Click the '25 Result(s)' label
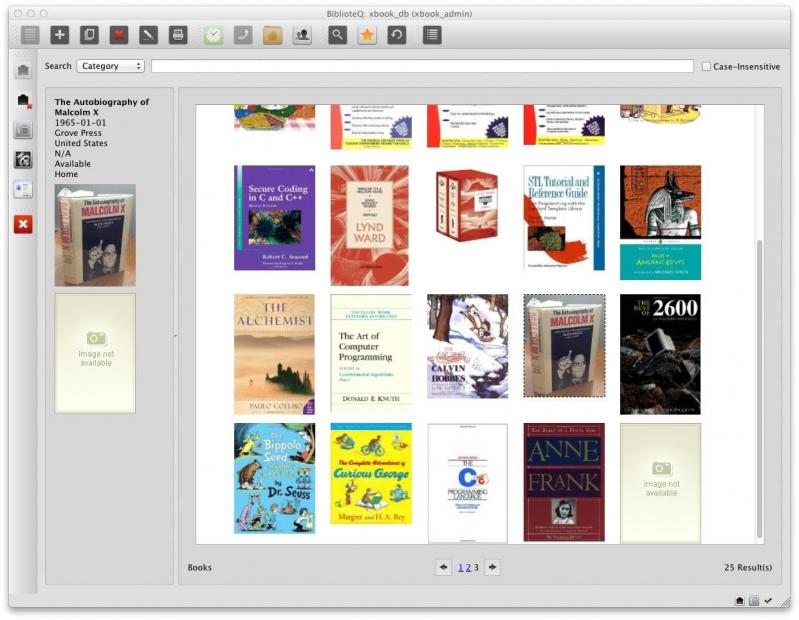The width and height of the screenshot is (799, 620). coord(748,567)
